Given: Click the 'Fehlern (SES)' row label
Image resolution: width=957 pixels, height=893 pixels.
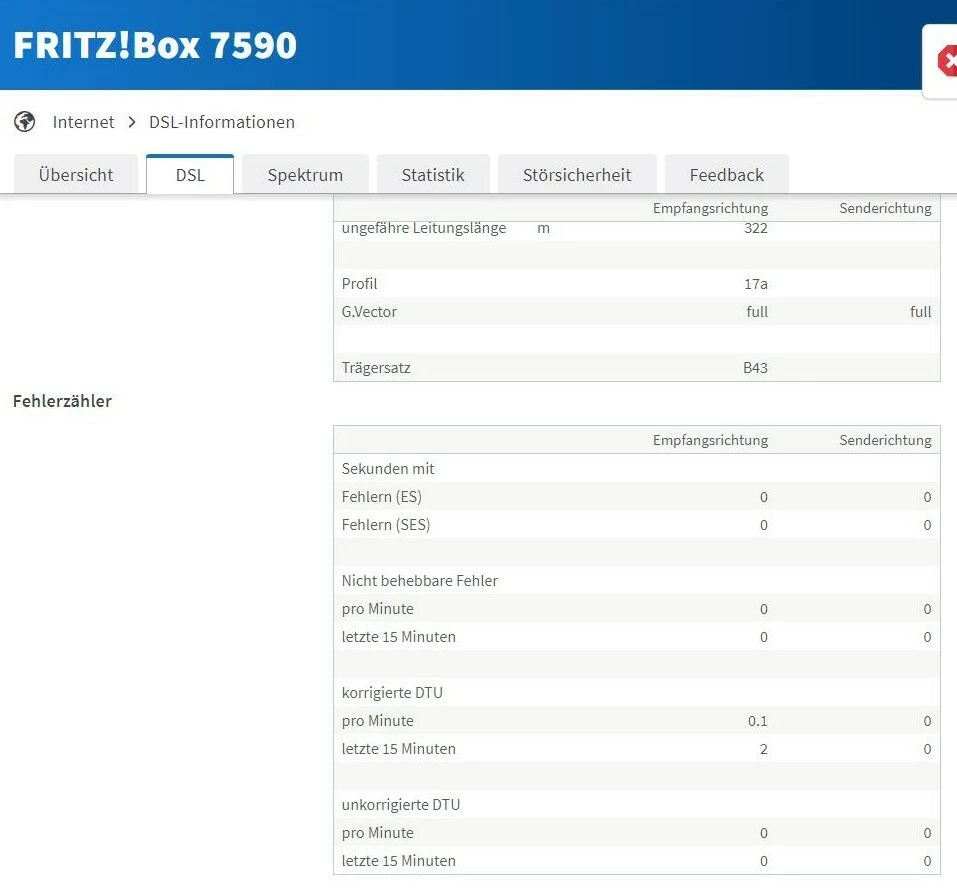Looking at the screenshot, I should point(386,525).
